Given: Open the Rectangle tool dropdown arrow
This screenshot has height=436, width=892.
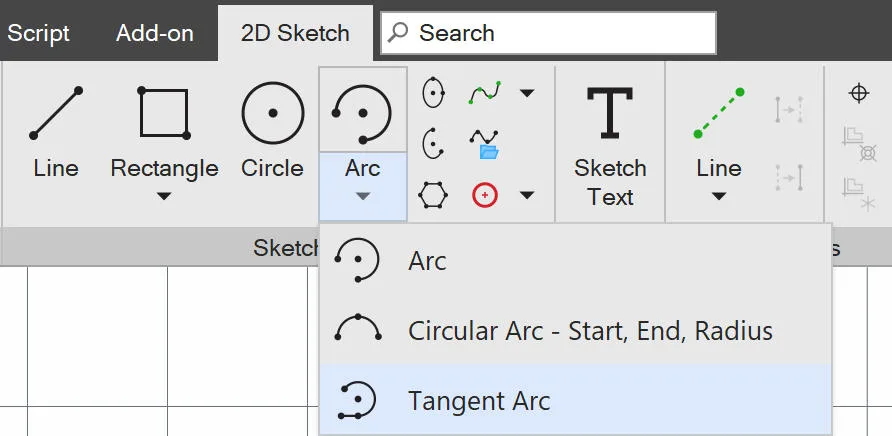Looking at the screenshot, I should [164, 196].
